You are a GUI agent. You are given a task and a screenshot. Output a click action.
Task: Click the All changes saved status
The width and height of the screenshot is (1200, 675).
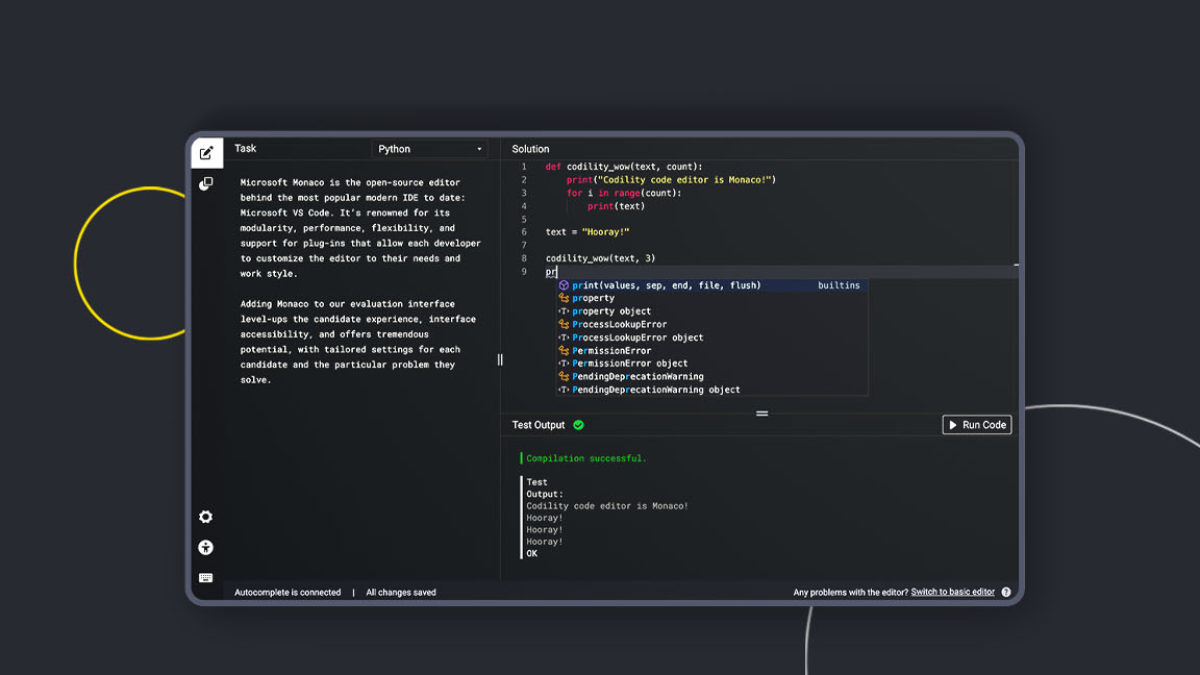point(401,592)
